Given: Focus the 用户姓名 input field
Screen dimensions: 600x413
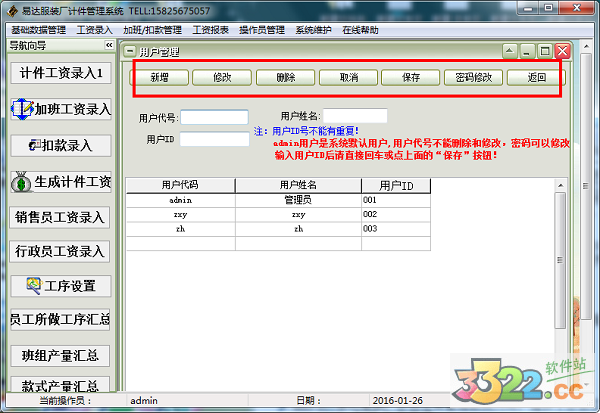Looking at the screenshot, I should click(x=355, y=116).
